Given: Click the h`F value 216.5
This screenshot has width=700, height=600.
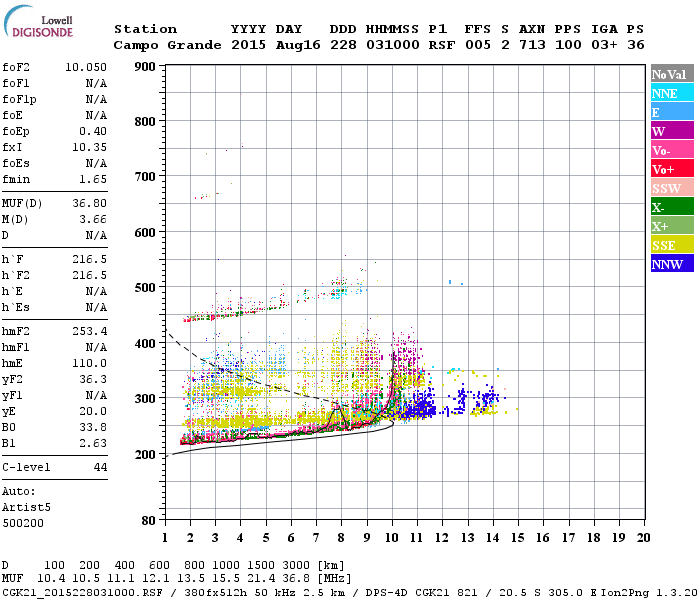Looking at the screenshot, I should point(89,259).
